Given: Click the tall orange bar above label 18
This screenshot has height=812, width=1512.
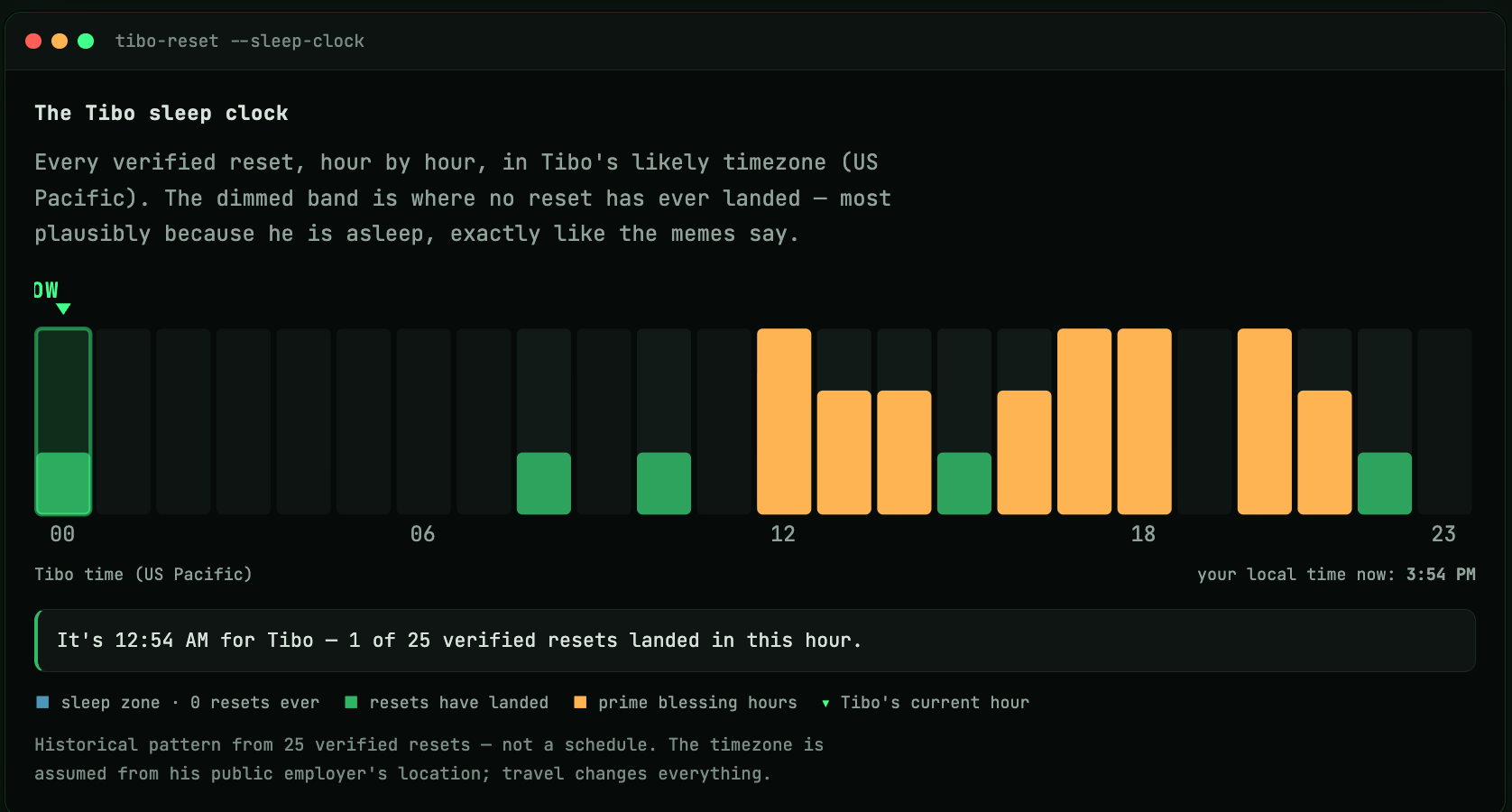Looking at the screenshot, I should [1145, 421].
